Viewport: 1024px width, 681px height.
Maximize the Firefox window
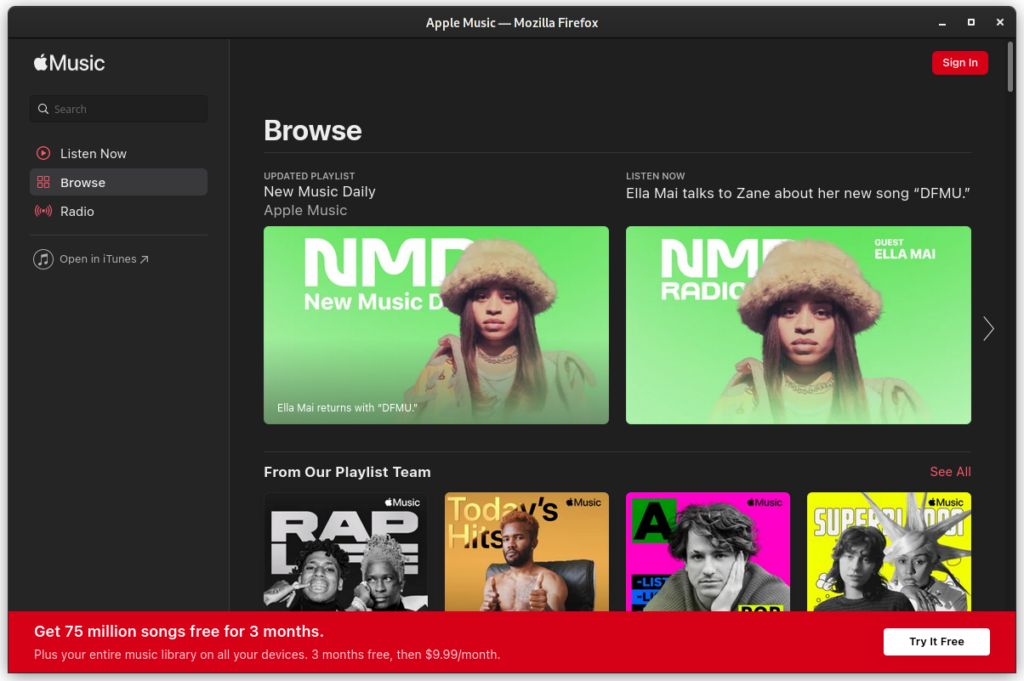pyautogui.click(x=971, y=22)
